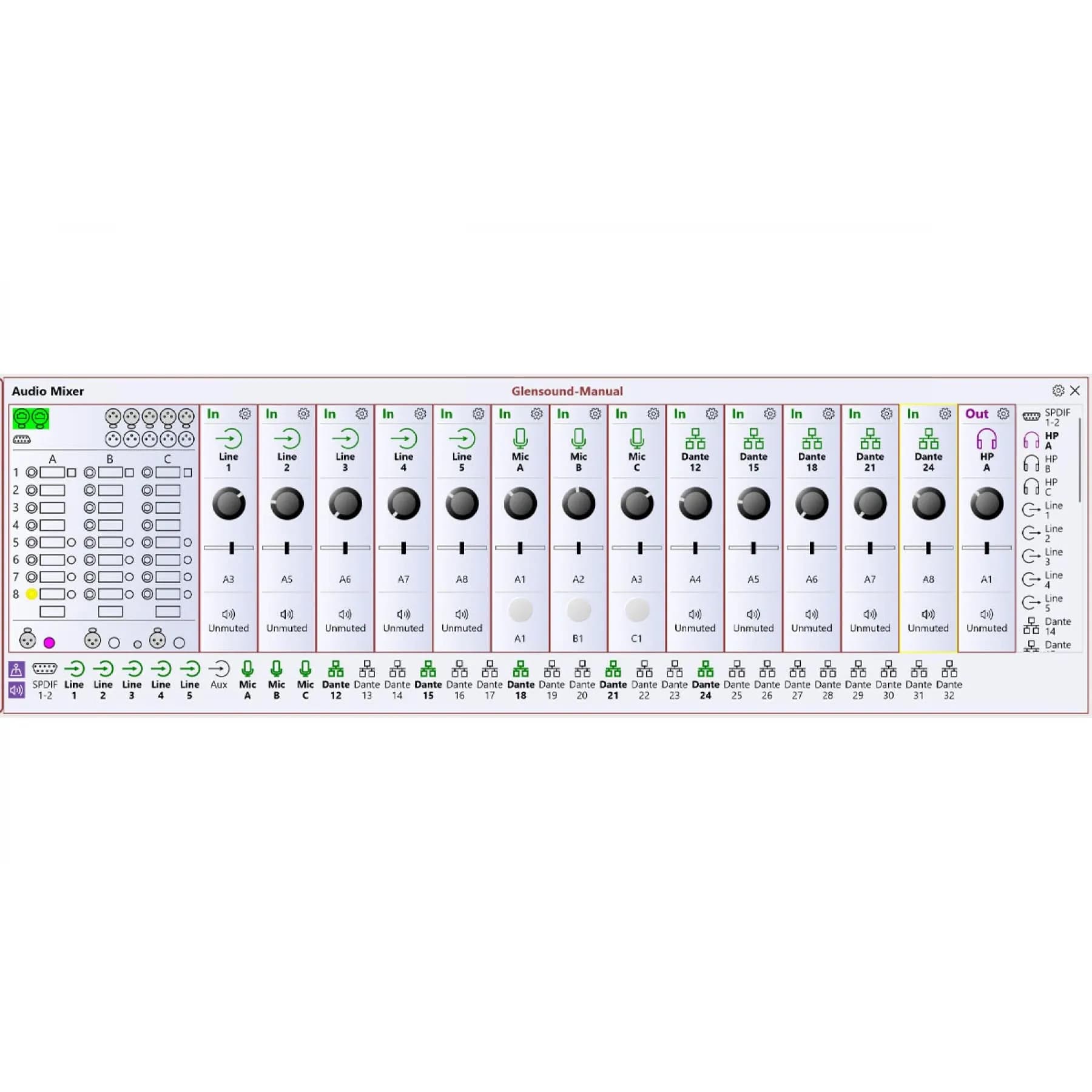
Task: Select the Line 4 channel strip header
Action: (403, 451)
